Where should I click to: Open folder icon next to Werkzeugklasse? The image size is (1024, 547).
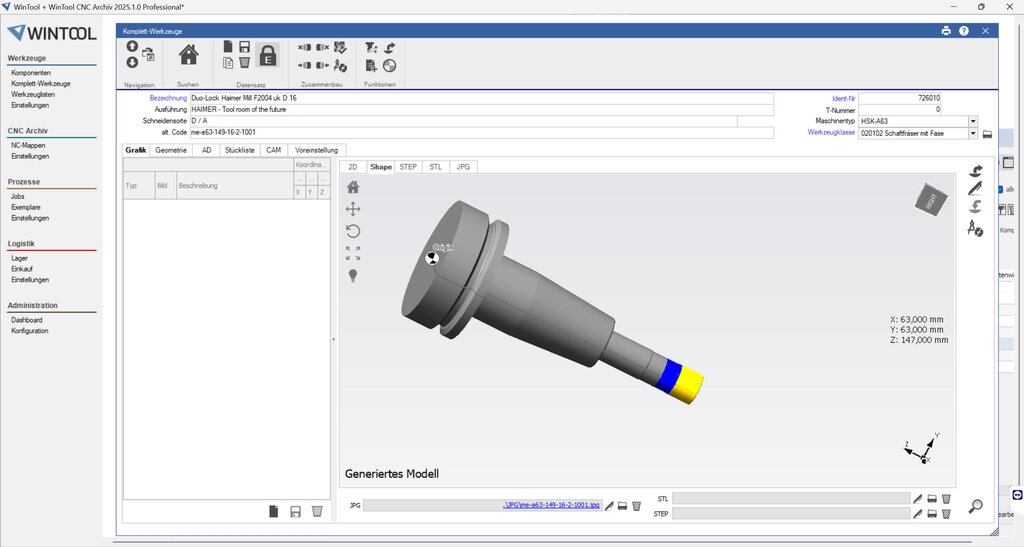pos(987,134)
